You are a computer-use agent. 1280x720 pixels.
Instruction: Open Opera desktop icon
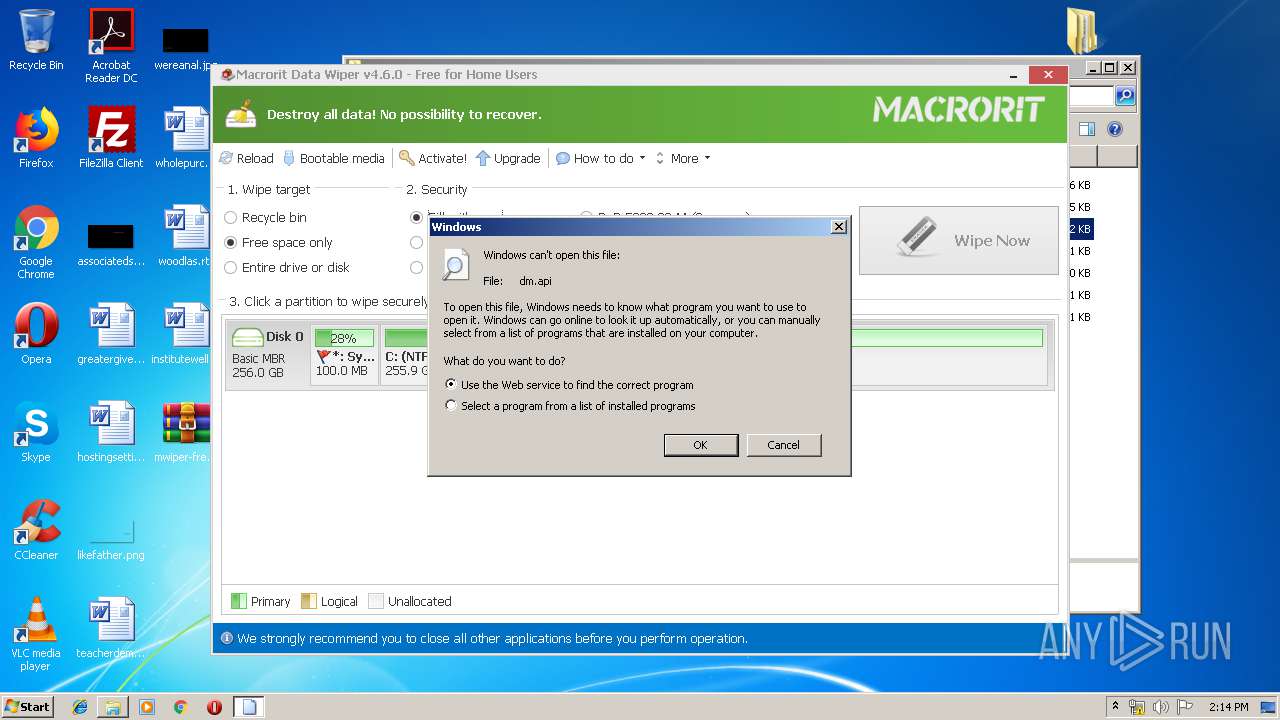(36, 334)
